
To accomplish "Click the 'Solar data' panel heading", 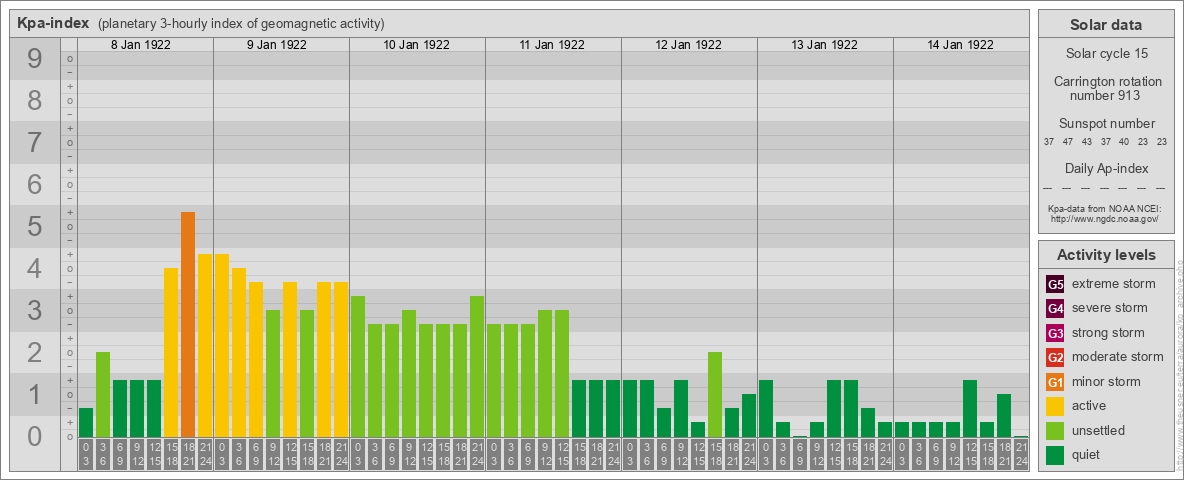I will [x=1105, y=25].
